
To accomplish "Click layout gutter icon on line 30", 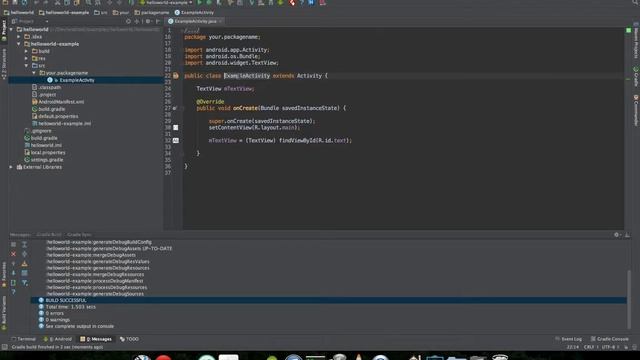I will tap(176, 127).
